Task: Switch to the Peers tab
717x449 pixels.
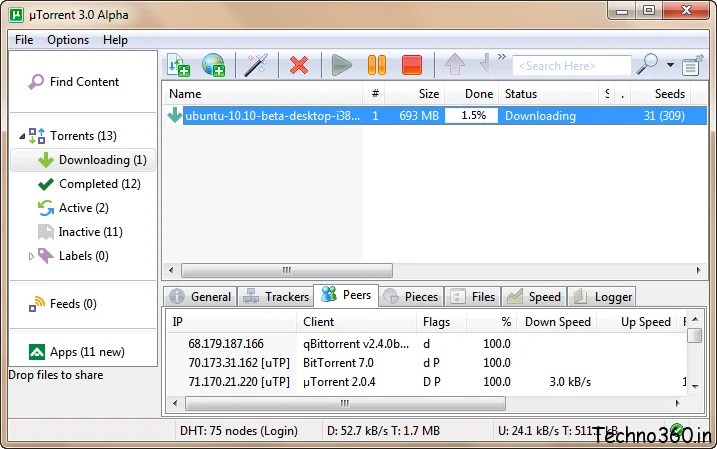Action: (346, 295)
